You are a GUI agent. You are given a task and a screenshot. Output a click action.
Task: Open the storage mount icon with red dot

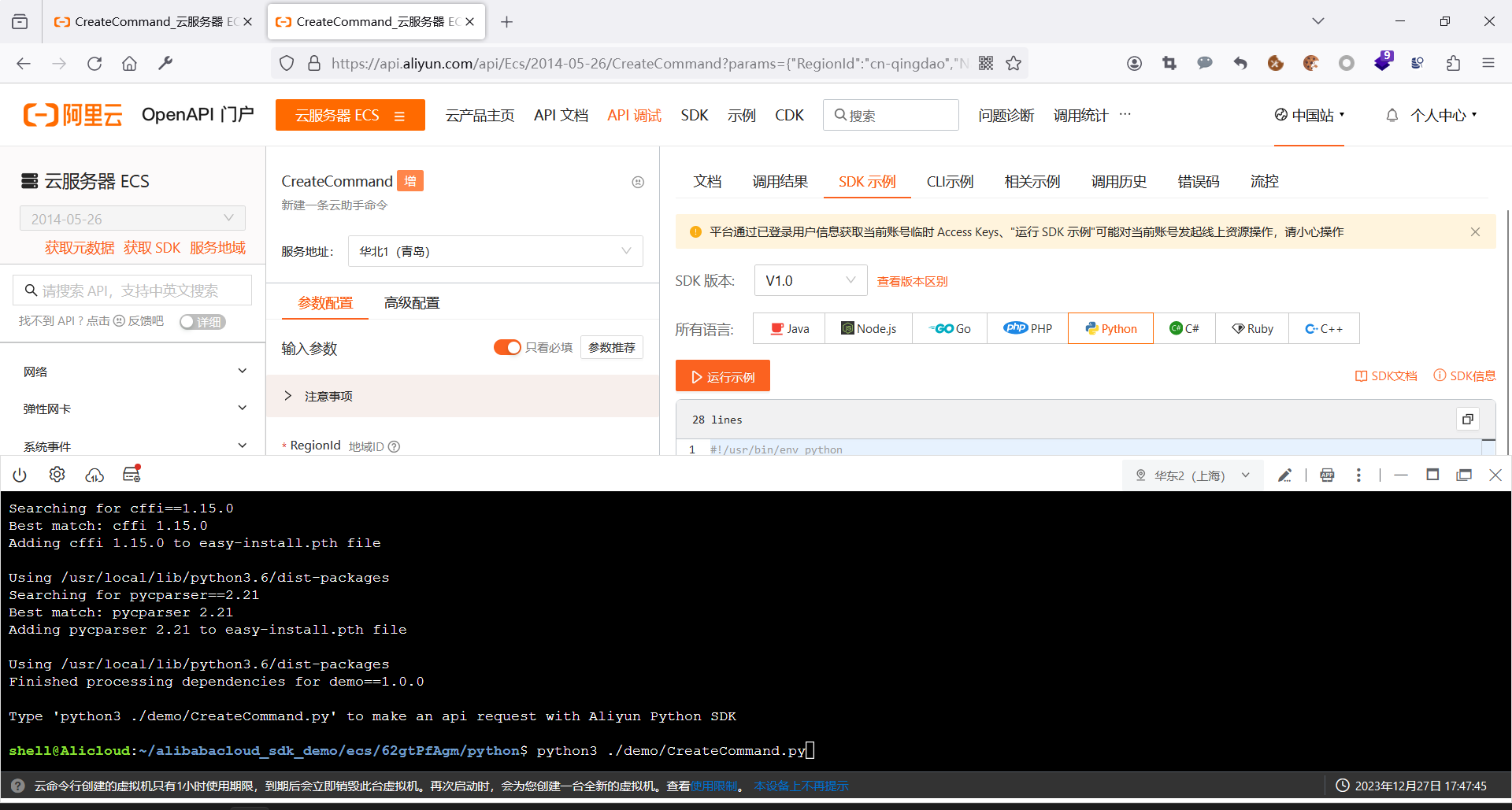132,474
